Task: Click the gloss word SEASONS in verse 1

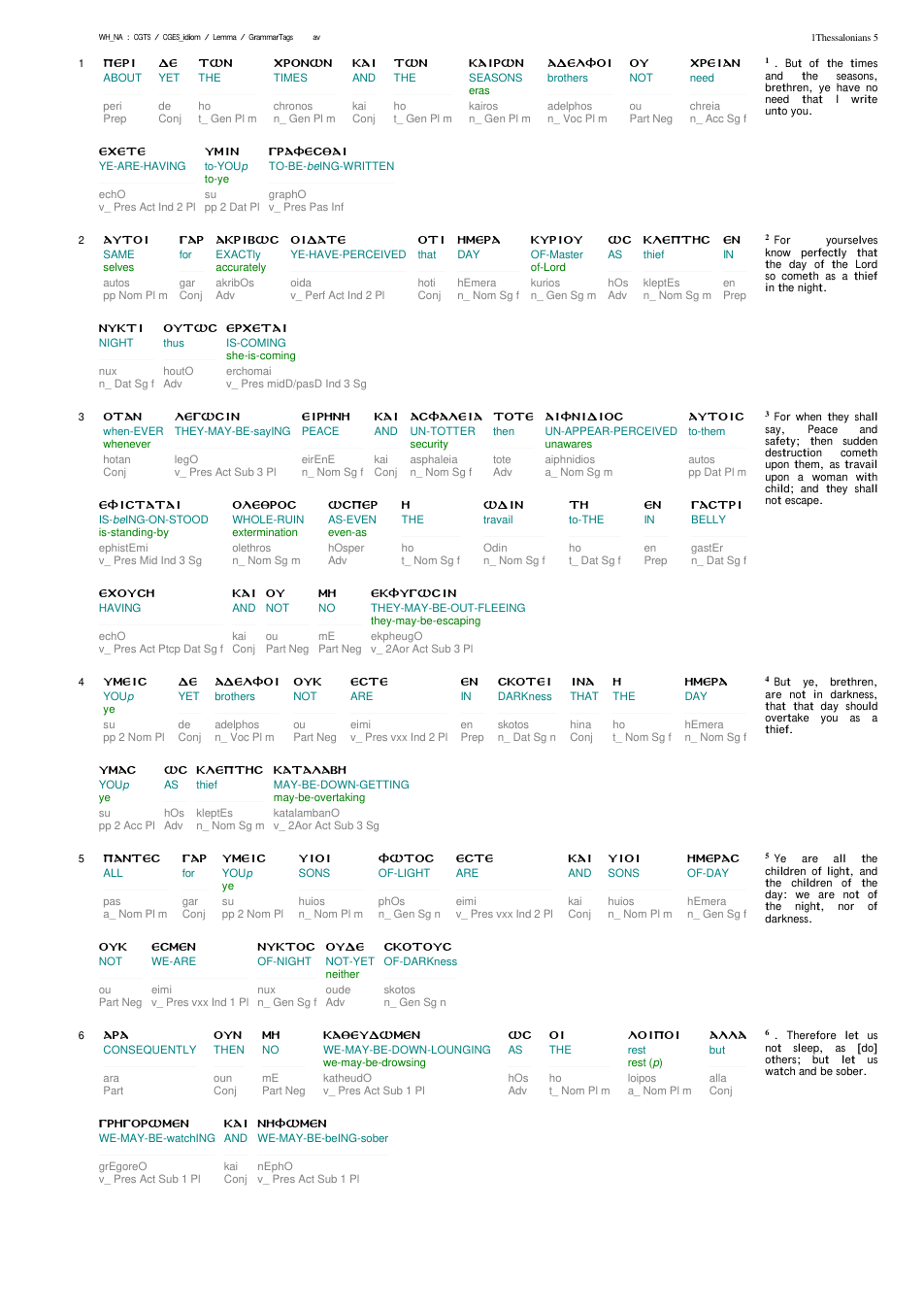Action: click(495, 78)
